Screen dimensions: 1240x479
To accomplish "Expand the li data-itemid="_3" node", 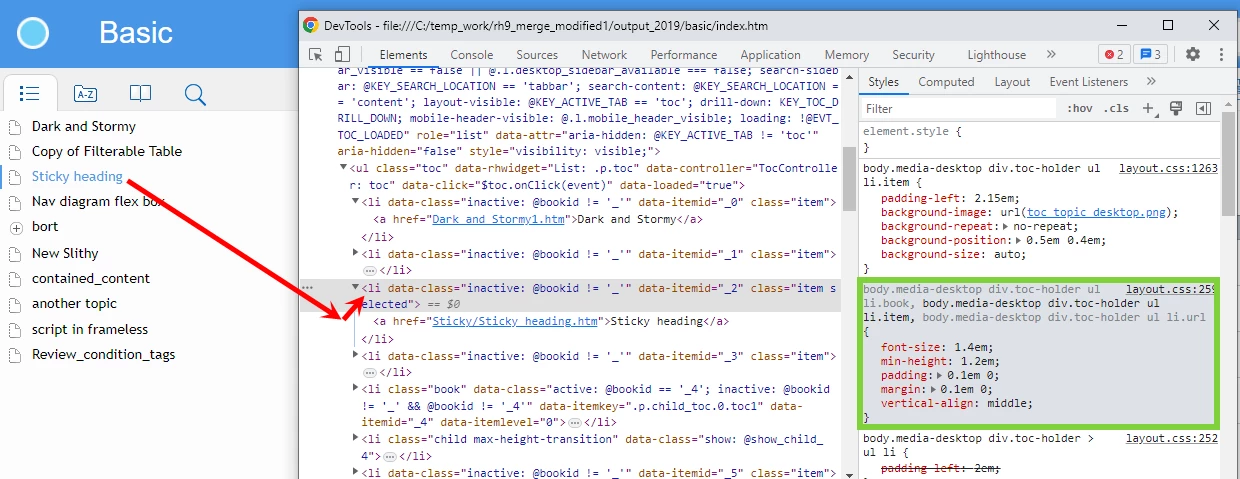I will [356, 355].
